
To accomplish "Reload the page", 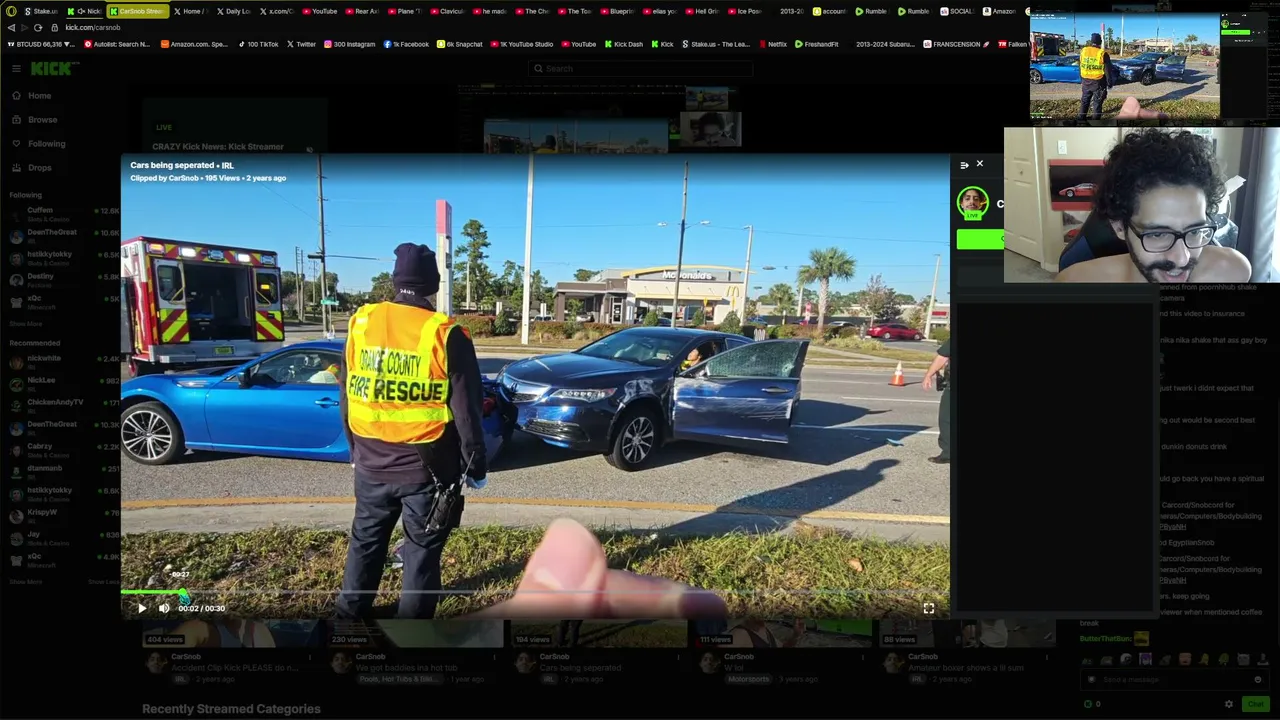I will pos(38,28).
